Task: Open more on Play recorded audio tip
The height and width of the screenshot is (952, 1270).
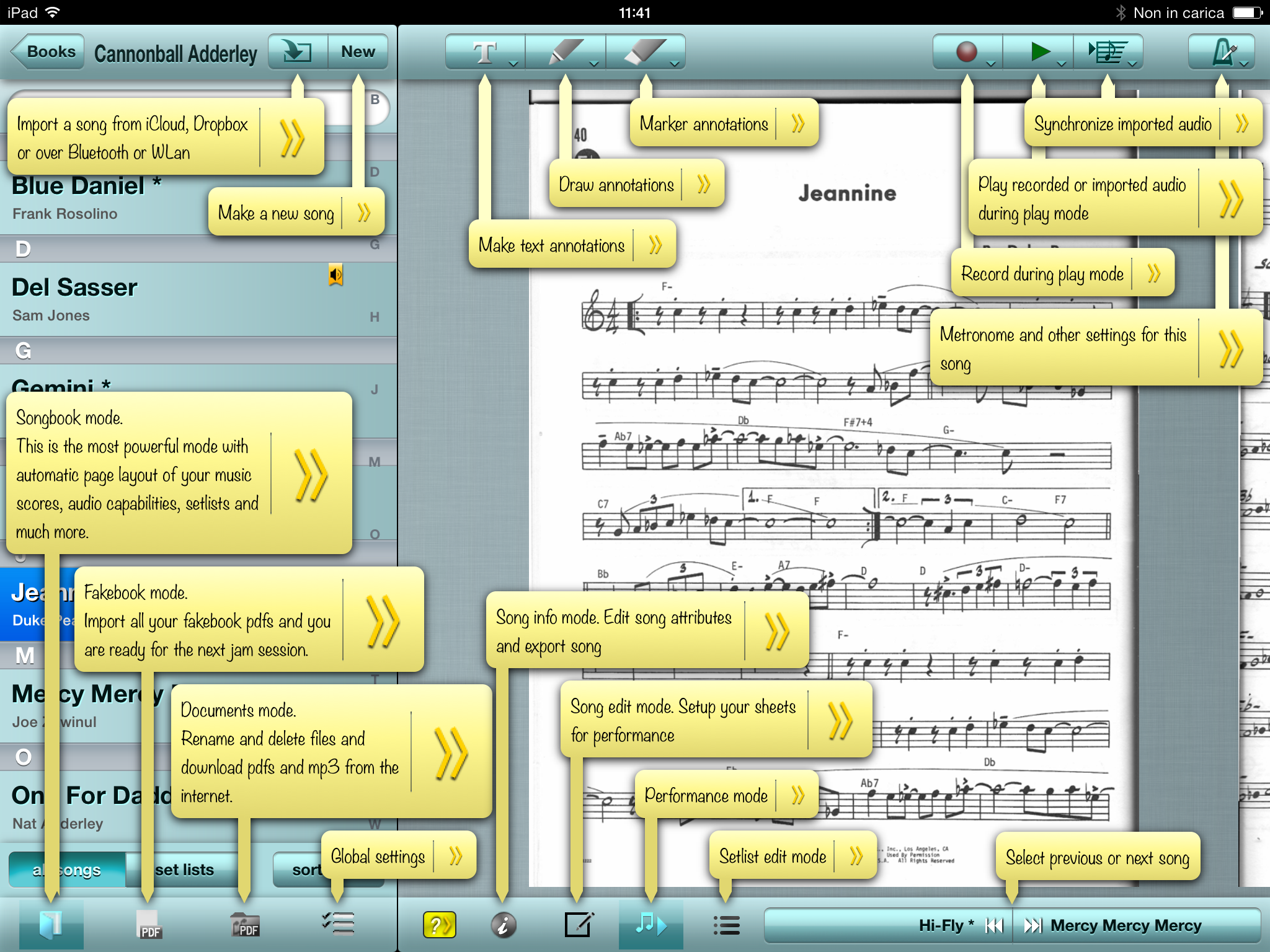Action: click(1230, 198)
